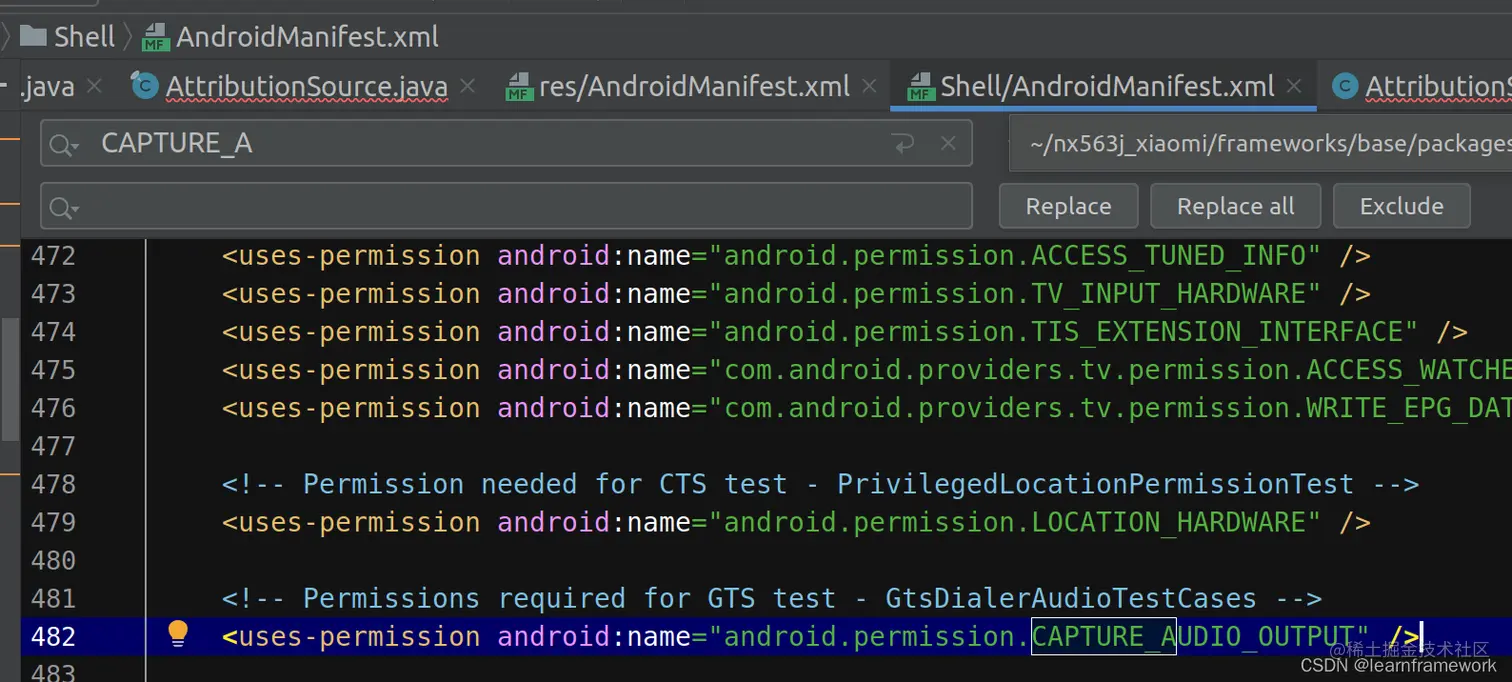1512x682 pixels.
Task: Click the left-edge vertical scrollbar thumb
Action: coord(9,380)
